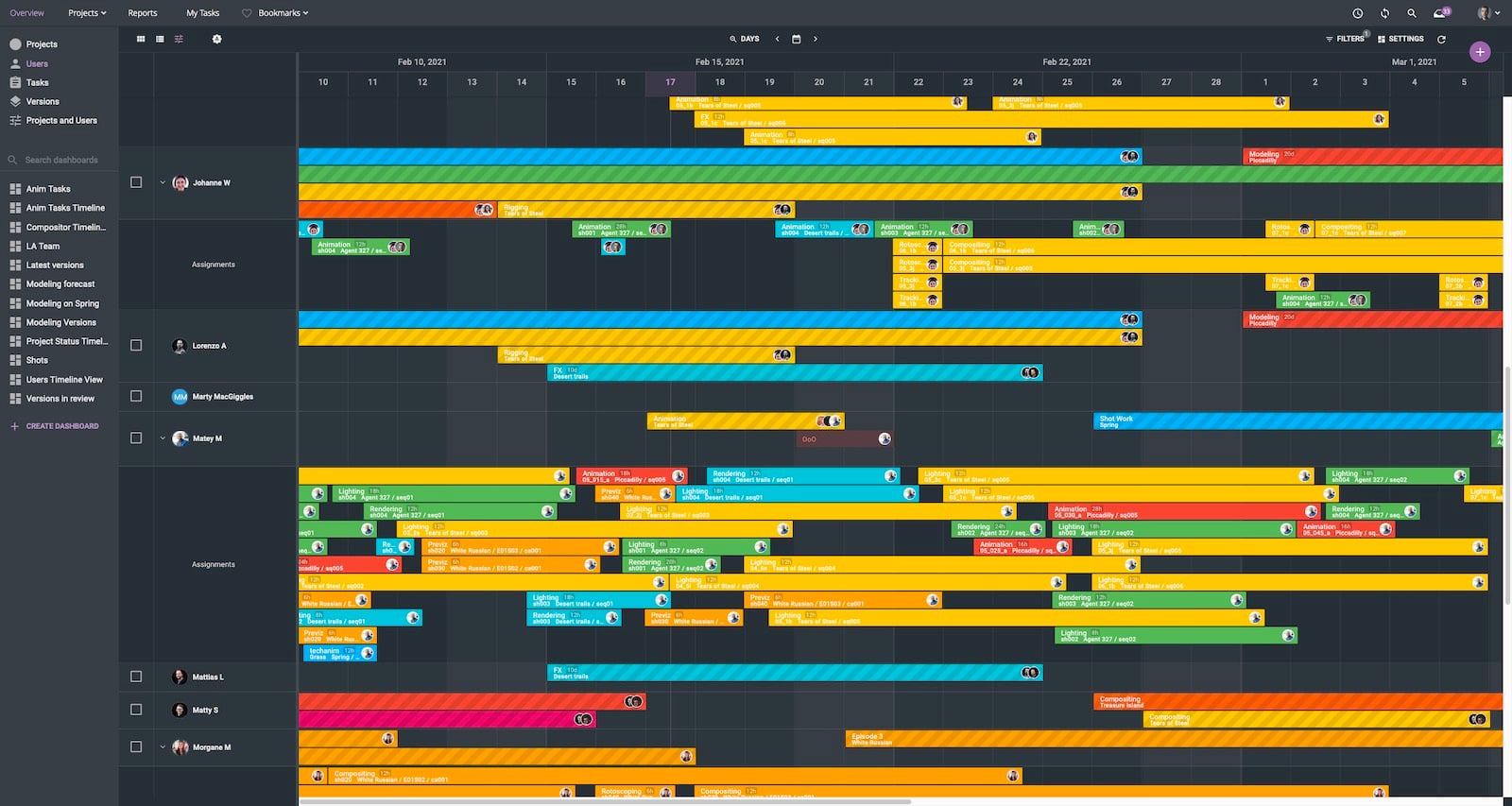Image resolution: width=1512 pixels, height=806 pixels.
Task: Switch to the grid view icon
Action: point(141,39)
